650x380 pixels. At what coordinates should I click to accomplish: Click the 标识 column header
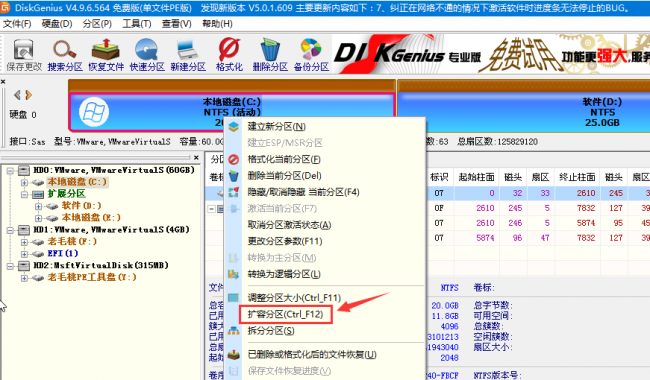click(x=439, y=177)
